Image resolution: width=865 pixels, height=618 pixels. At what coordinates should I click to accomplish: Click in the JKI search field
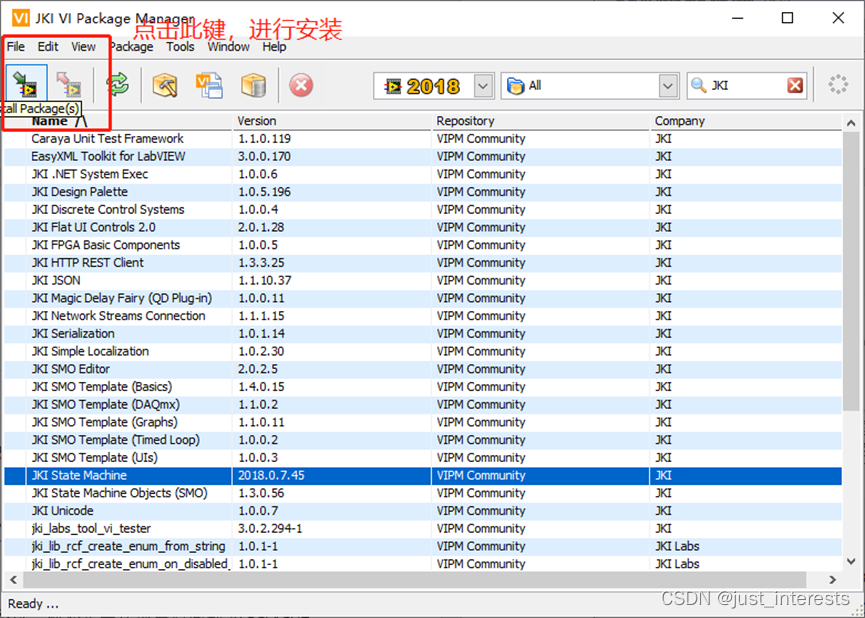(745, 86)
